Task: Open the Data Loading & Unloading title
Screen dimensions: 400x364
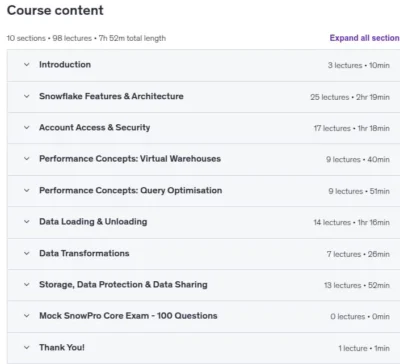Action: [93, 222]
